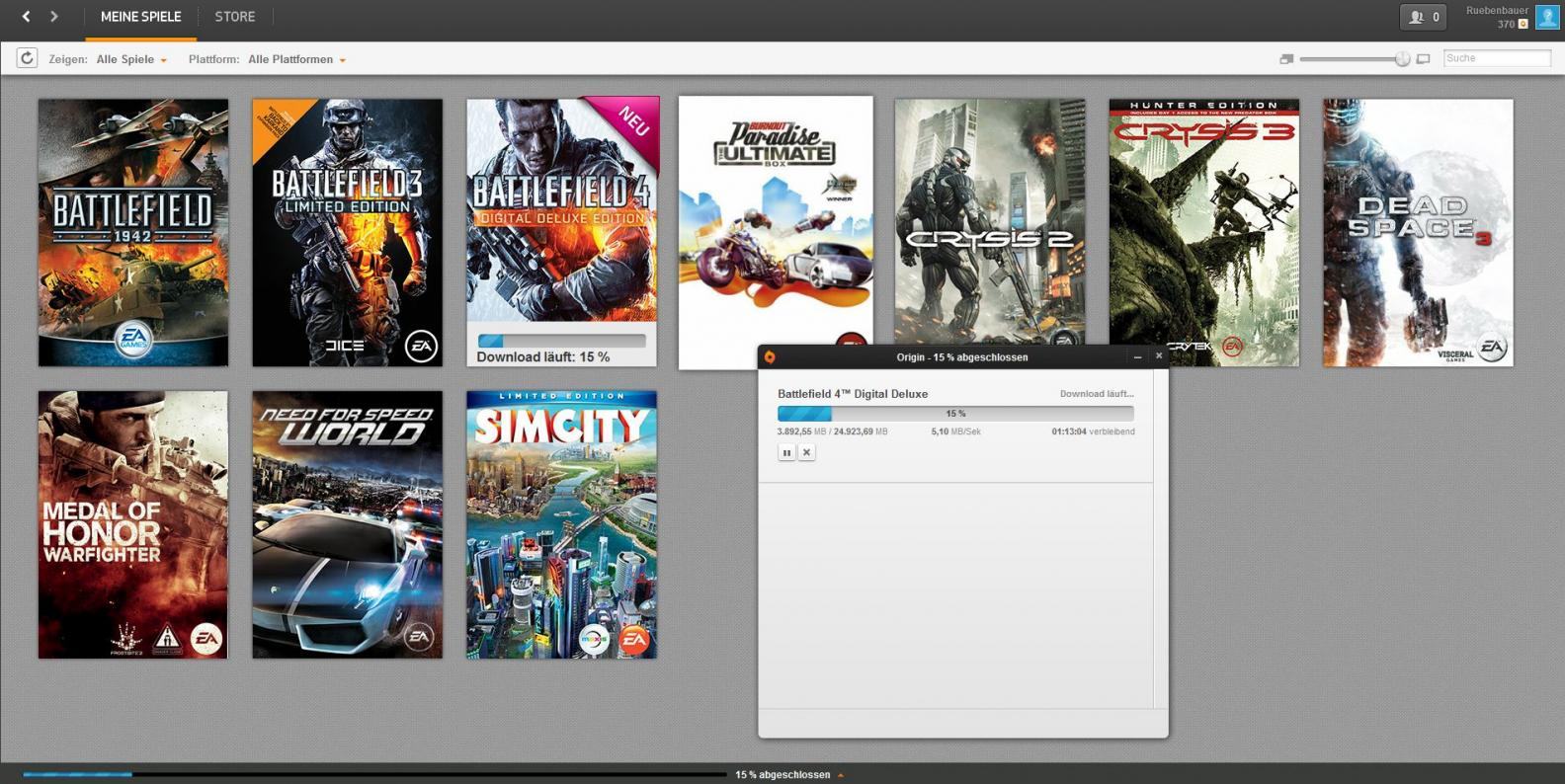Go forward with the right arrow
1565x784 pixels.
point(54,17)
